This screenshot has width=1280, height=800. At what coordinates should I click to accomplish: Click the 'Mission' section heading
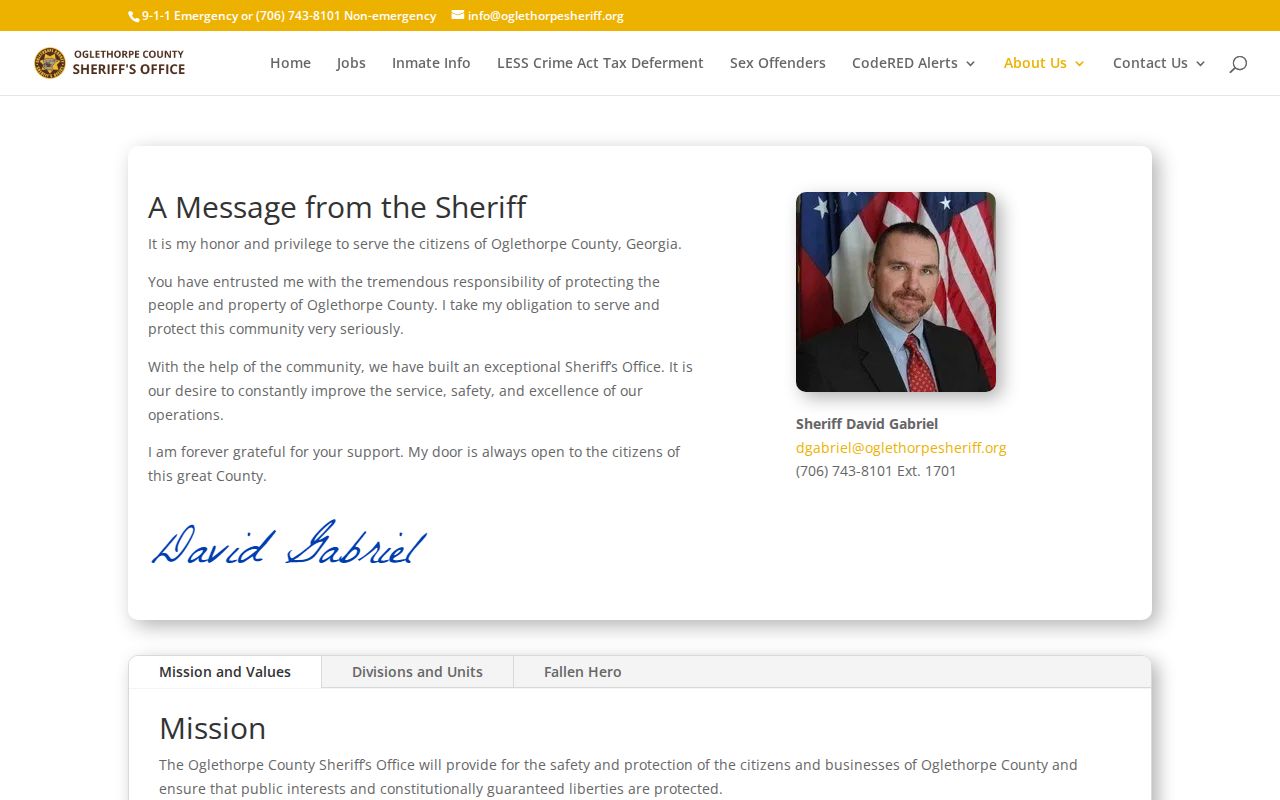(212, 728)
